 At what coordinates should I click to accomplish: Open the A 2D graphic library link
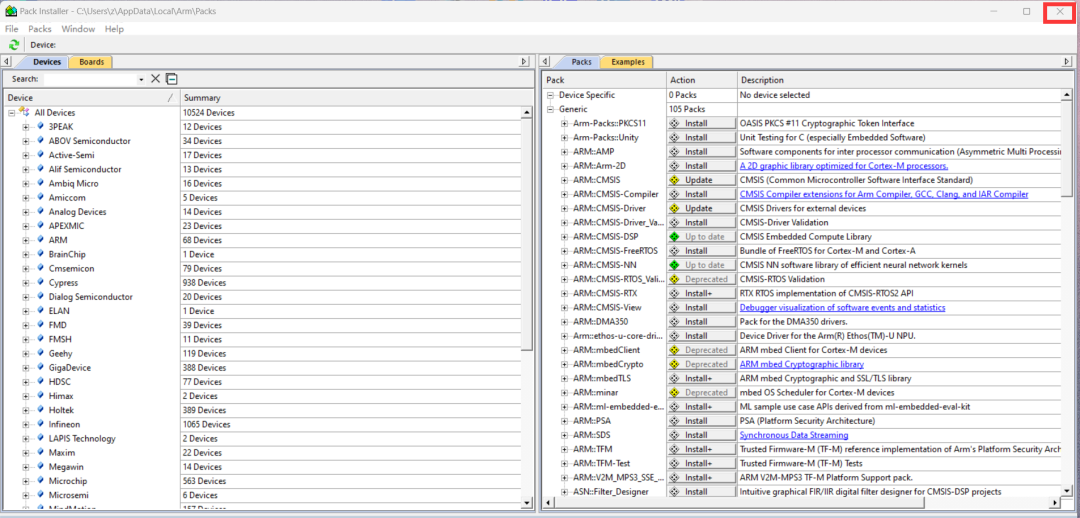pyautogui.click(x=844, y=166)
